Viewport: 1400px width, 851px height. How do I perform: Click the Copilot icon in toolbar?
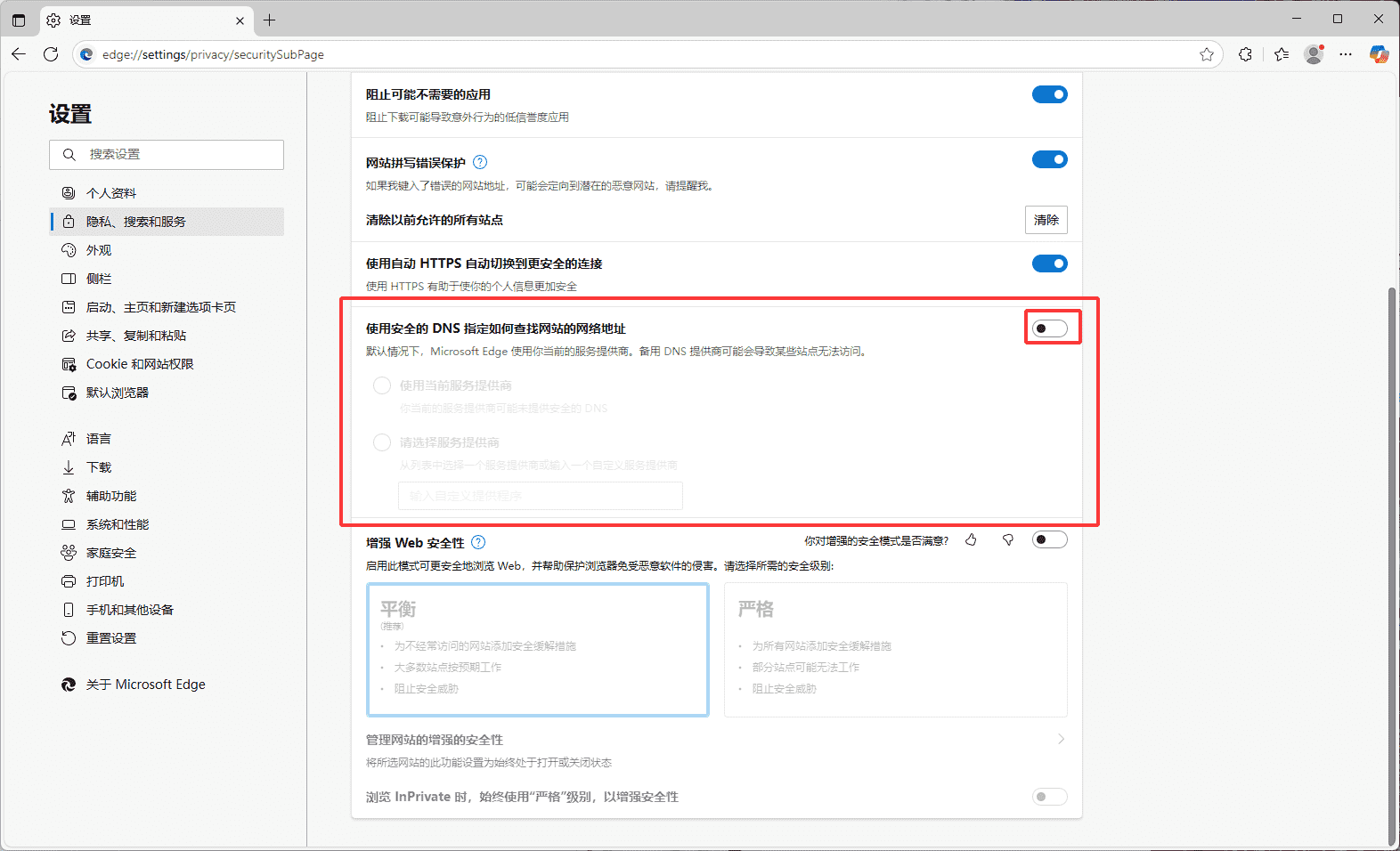point(1379,54)
